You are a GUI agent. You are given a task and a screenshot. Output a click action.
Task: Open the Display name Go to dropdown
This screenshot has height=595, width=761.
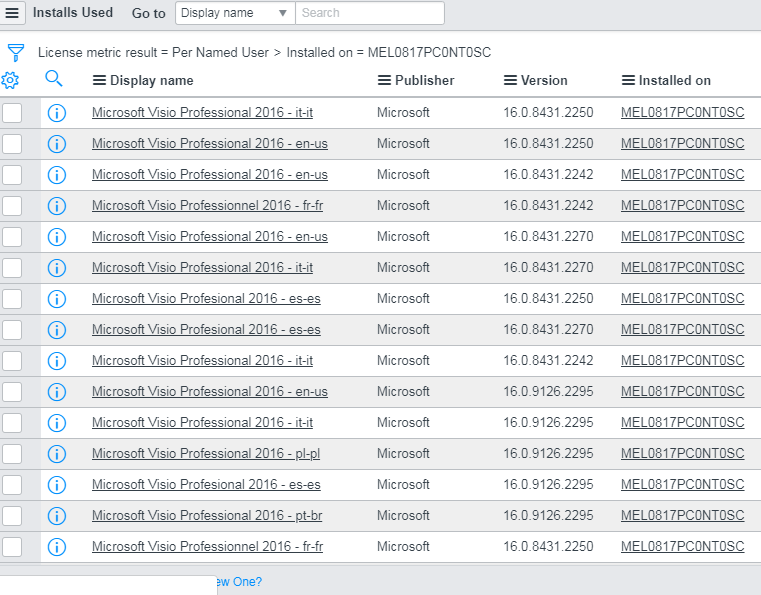pos(235,13)
